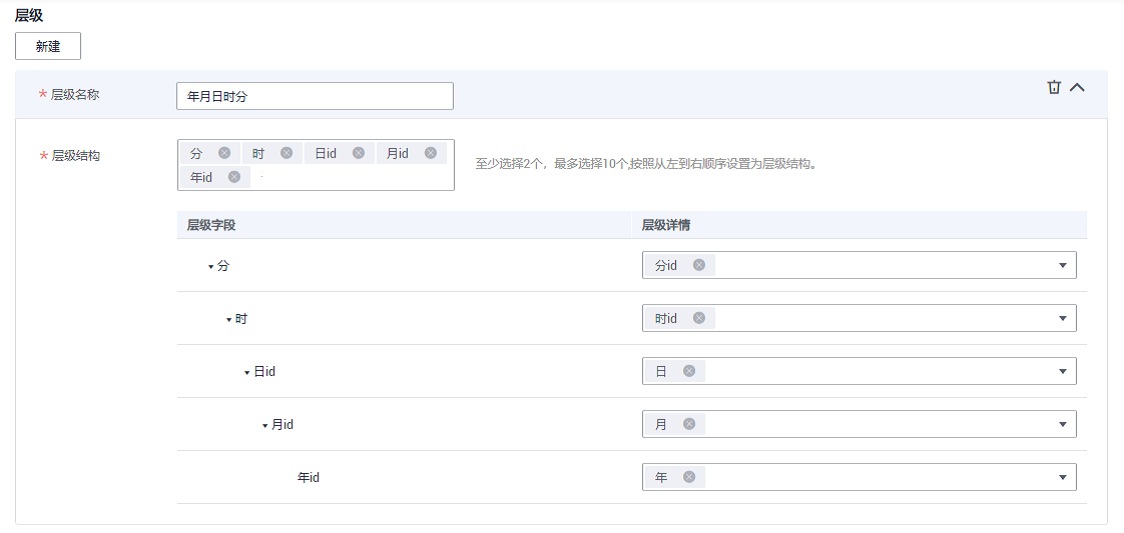Image resolution: width=1124 pixels, height=533 pixels.
Task: Open dropdown arrow for 时 row details
Action: point(1062,318)
